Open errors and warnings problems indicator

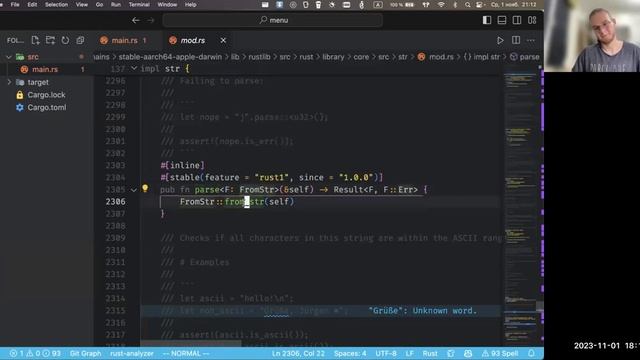click(x=35, y=353)
